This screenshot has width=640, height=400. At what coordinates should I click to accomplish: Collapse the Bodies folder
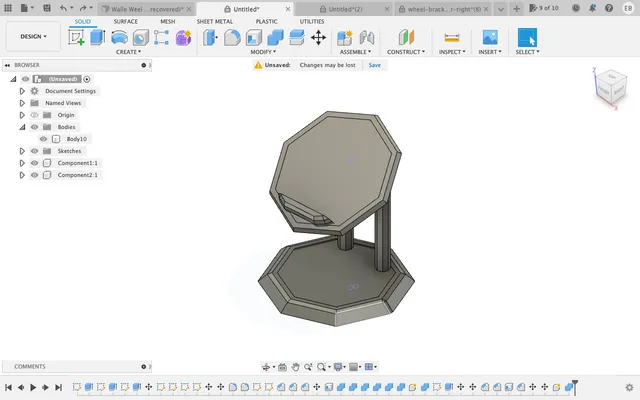(22, 127)
